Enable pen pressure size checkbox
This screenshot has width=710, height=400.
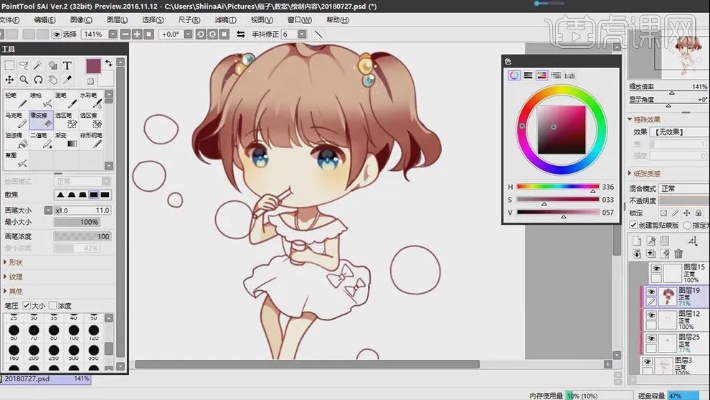coord(27,305)
